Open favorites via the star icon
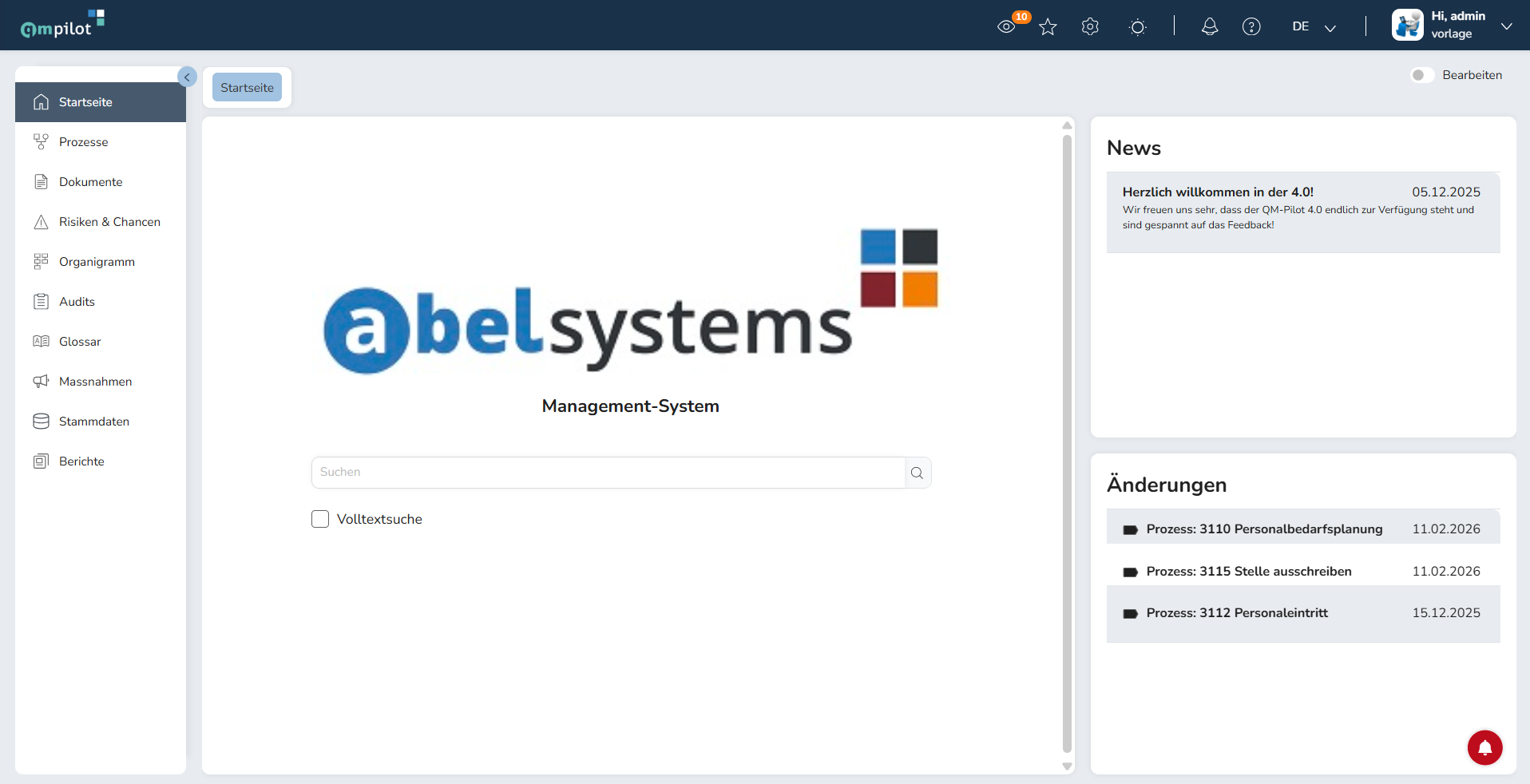This screenshot has width=1530, height=784. [1048, 27]
